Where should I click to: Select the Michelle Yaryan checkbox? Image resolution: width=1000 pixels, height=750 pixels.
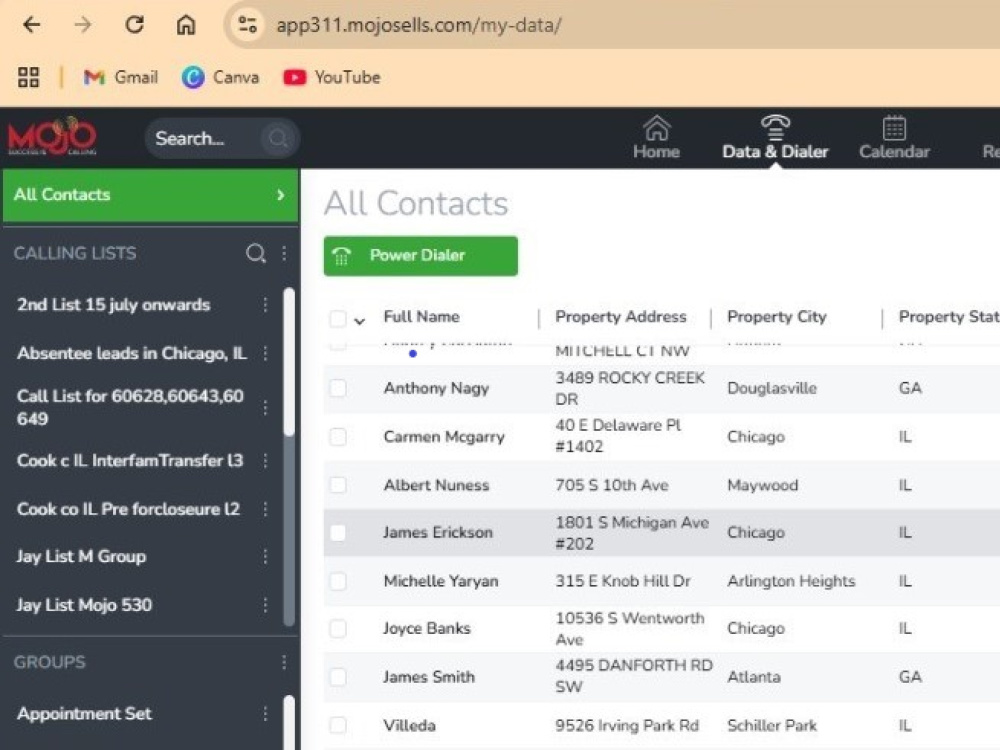[337, 581]
